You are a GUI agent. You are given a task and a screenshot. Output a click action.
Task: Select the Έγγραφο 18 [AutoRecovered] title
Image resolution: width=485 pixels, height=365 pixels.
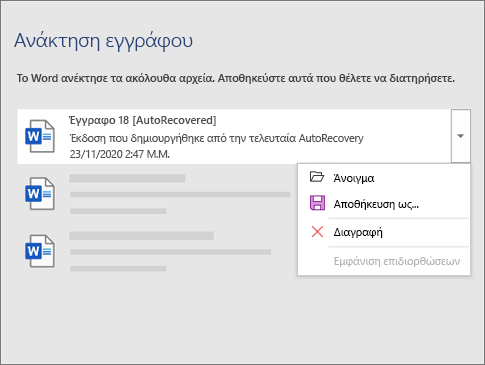click(x=143, y=120)
